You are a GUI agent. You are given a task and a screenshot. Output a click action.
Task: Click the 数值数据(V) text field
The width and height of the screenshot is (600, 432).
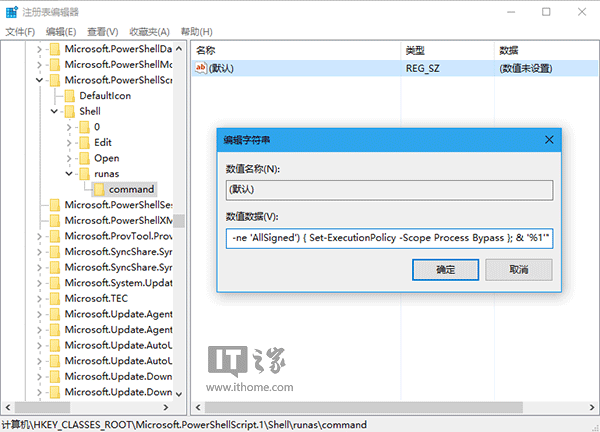(x=389, y=238)
